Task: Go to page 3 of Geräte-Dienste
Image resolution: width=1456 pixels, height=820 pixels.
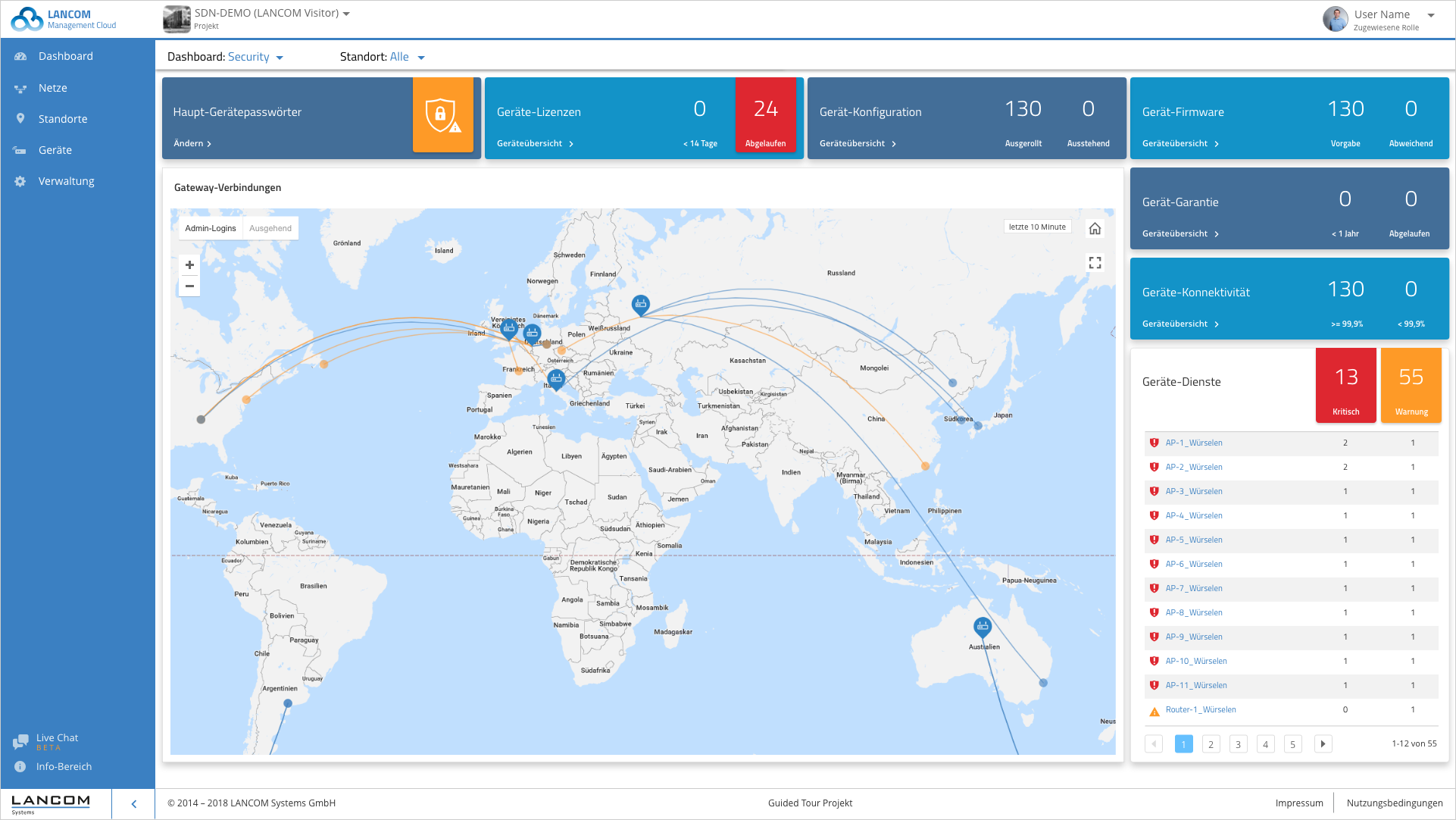Action: pyautogui.click(x=1238, y=744)
